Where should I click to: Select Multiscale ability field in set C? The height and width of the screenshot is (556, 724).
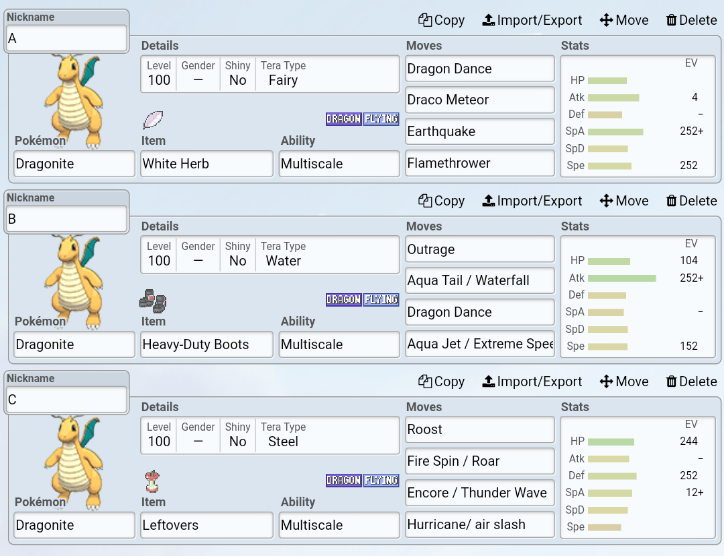(x=339, y=525)
